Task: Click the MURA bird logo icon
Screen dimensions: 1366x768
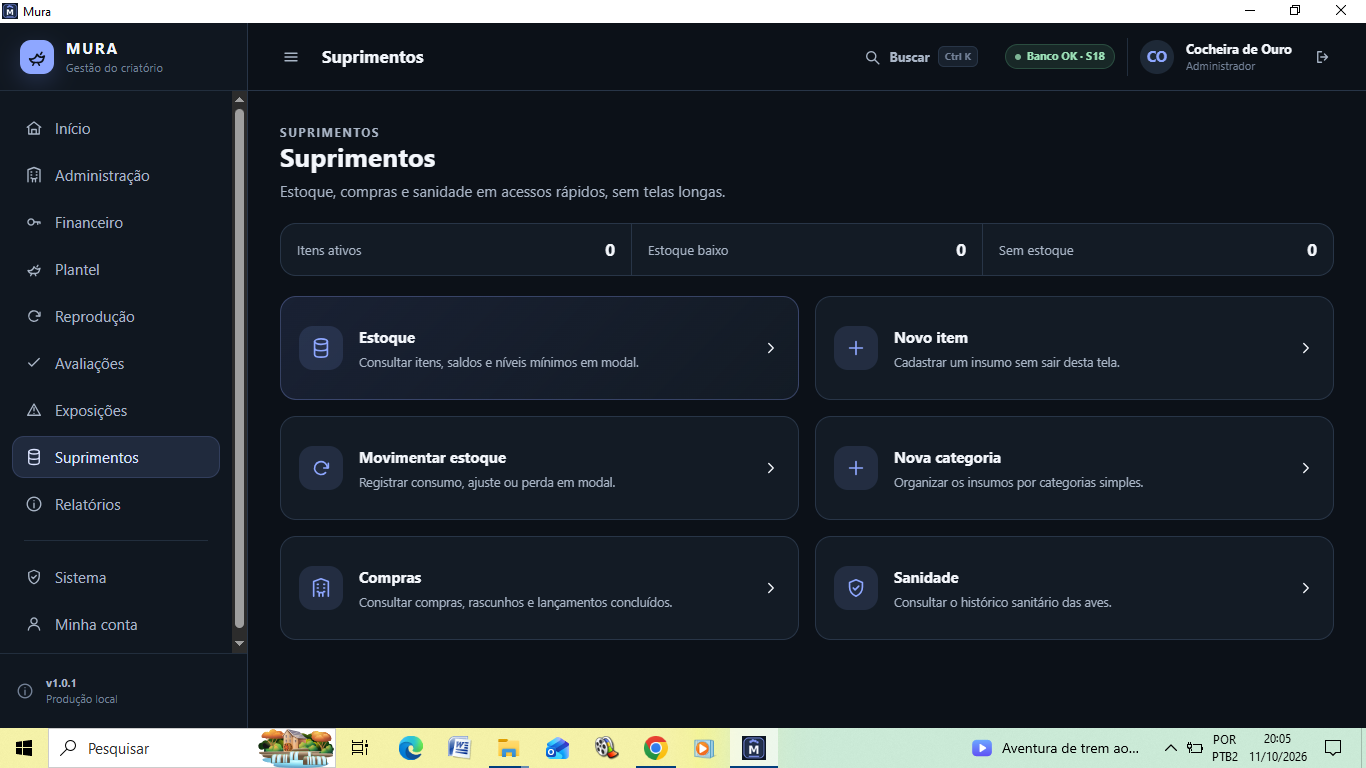Action: 37,57
